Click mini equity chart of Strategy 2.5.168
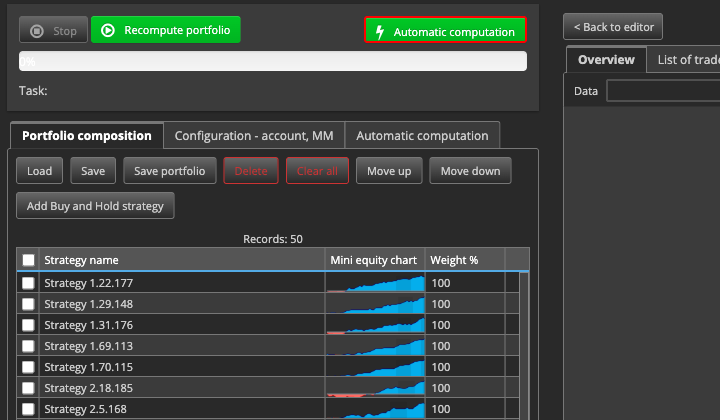The height and width of the screenshot is (420, 720). click(x=375, y=409)
